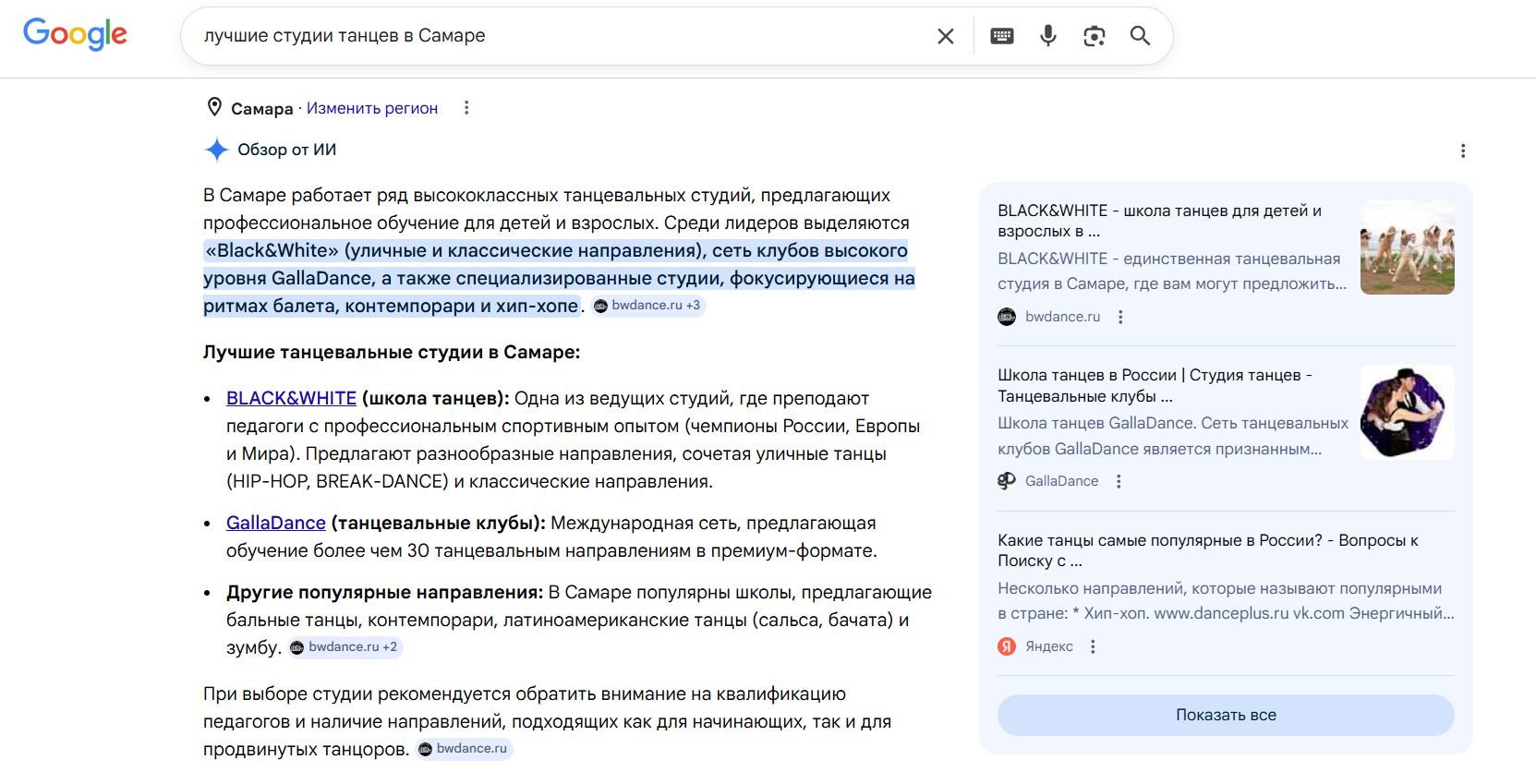Open three-dot menu next to bwdance.ru source
The height and width of the screenshot is (784, 1536).
(1120, 317)
